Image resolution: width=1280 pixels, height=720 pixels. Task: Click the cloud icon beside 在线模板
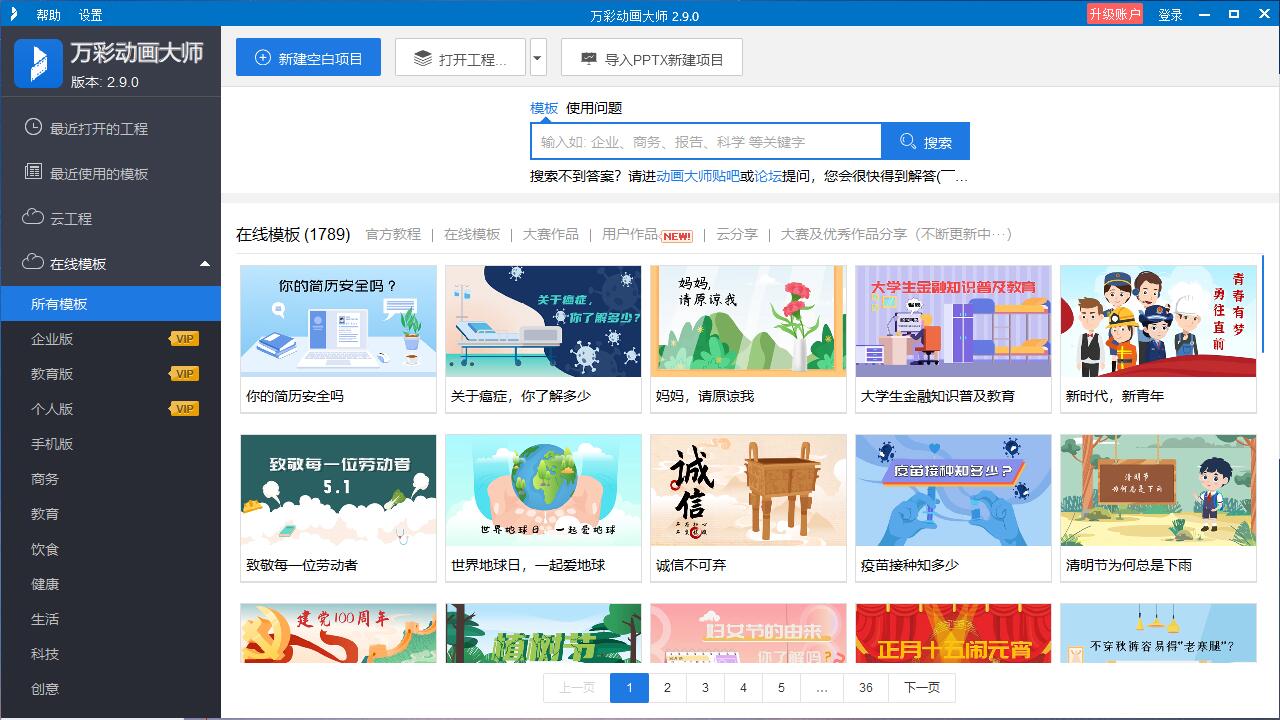[x=33, y=263]
